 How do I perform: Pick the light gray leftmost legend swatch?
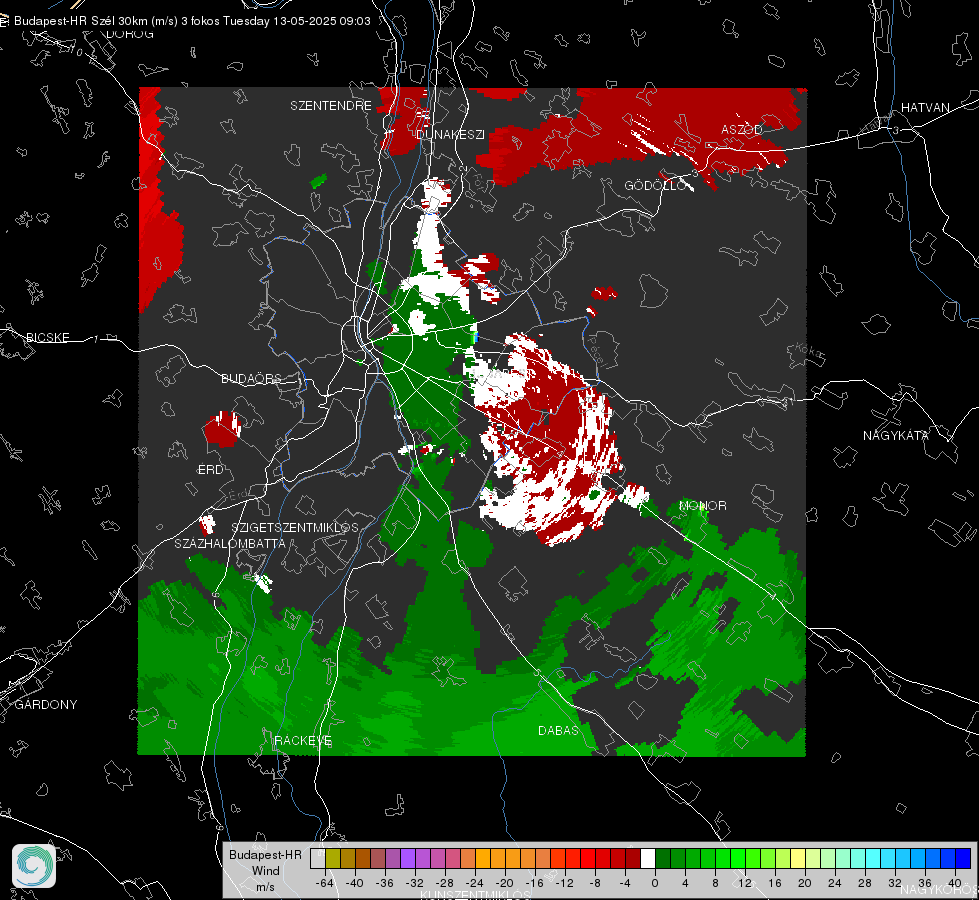[318, 858]
